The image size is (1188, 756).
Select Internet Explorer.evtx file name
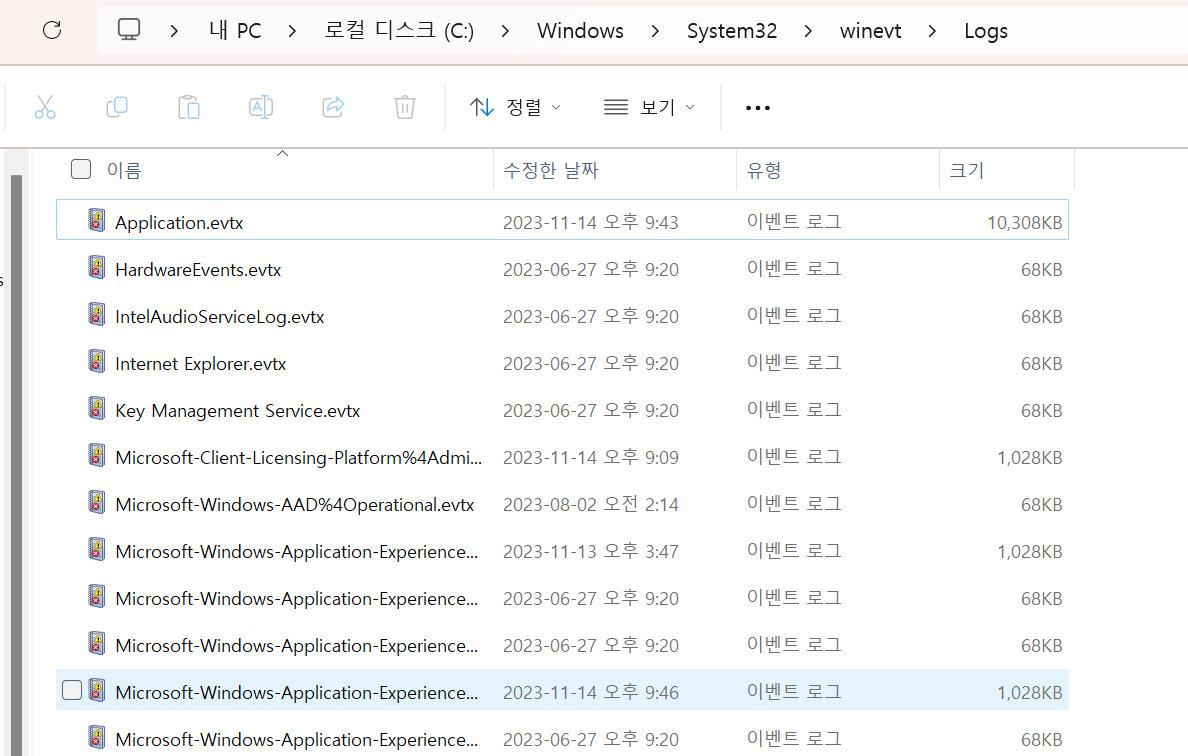point(201,364)
